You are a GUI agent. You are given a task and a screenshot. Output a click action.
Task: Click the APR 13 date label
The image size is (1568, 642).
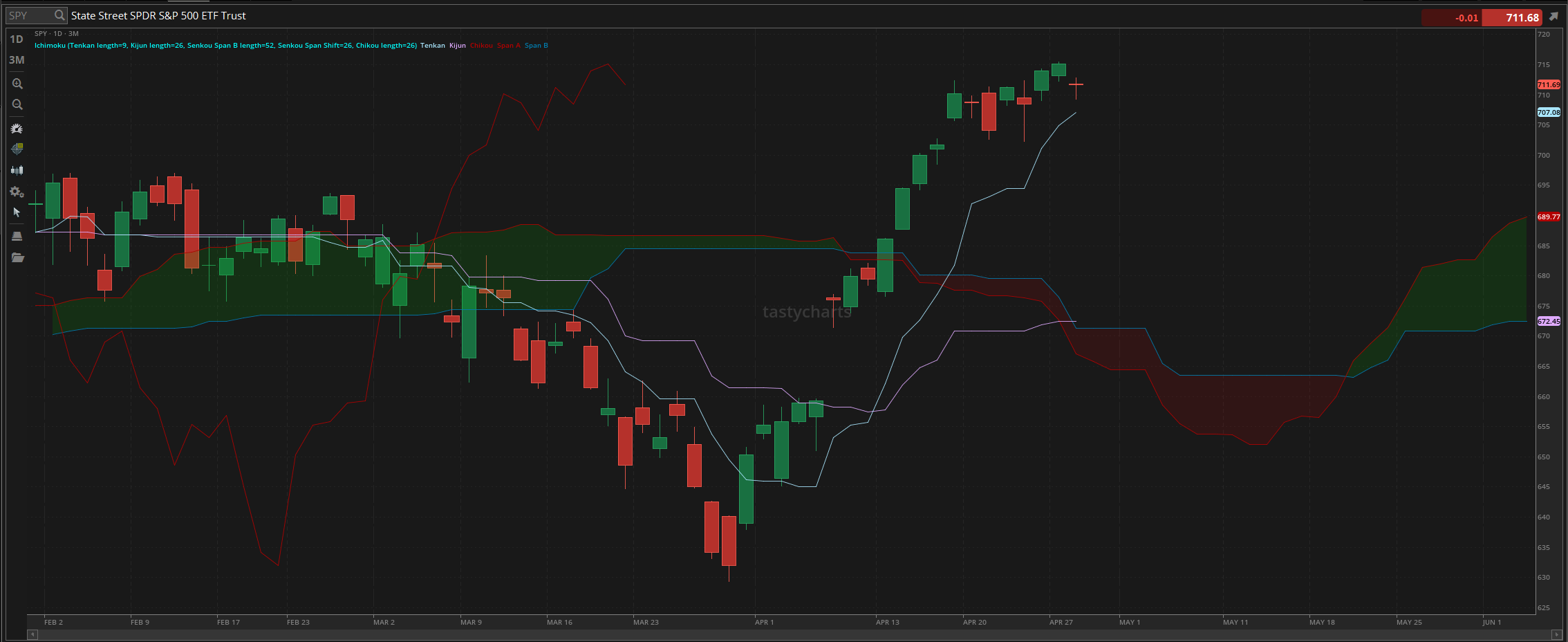tap(888, 622)
